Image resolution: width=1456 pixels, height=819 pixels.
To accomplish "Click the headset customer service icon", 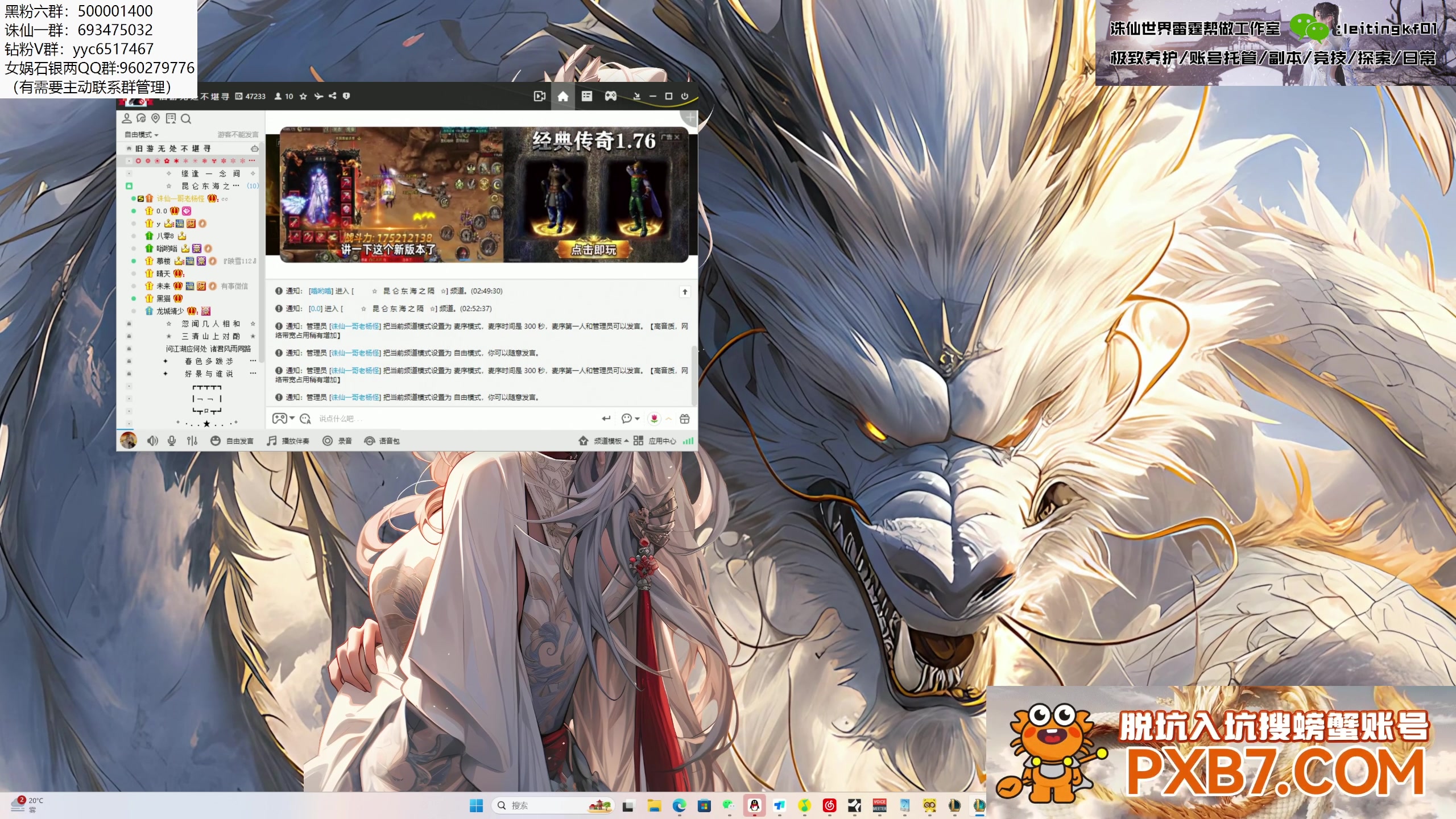I will tap(141, 118).
